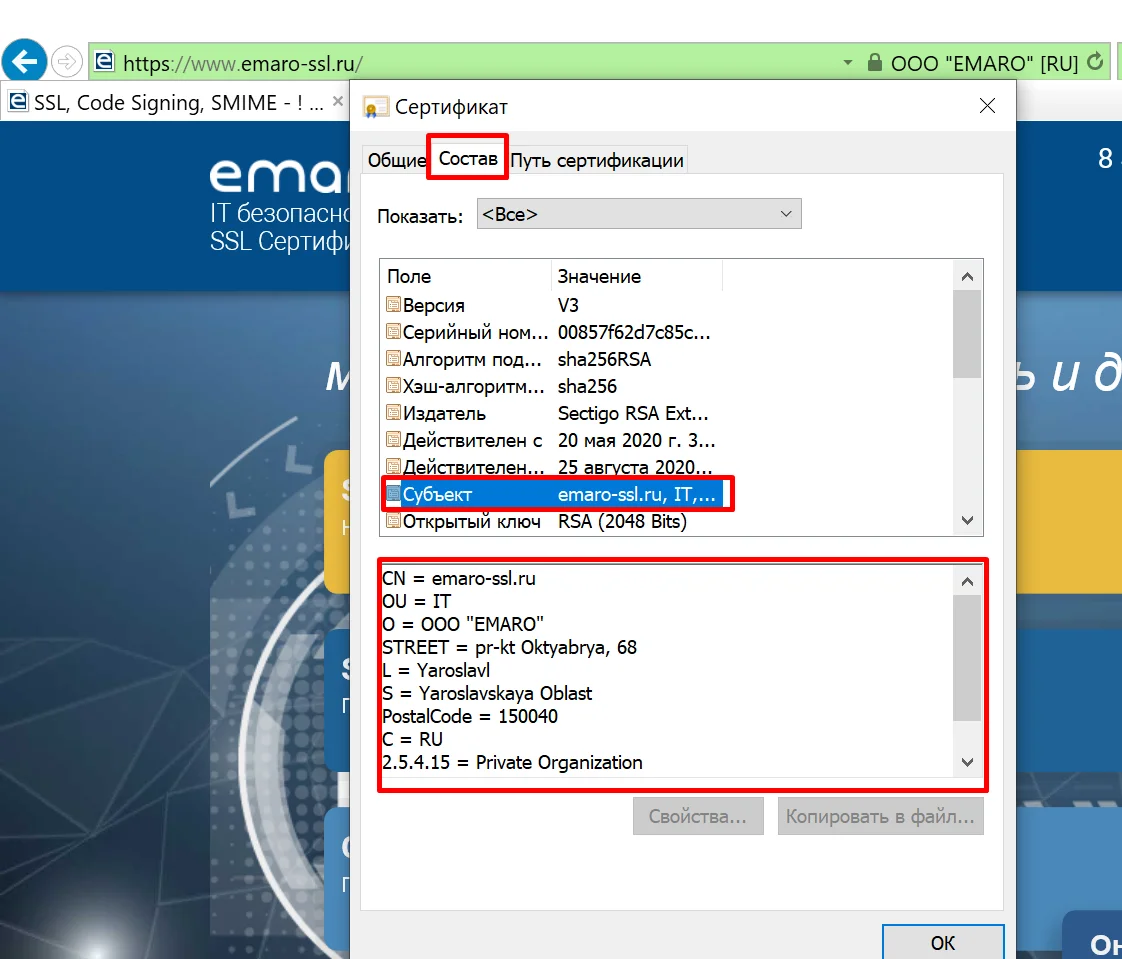This screenshot has height=959, width=1122.
Task: Click the STREET = pr-kt Oktyabrya line
Action: point(509,647)
